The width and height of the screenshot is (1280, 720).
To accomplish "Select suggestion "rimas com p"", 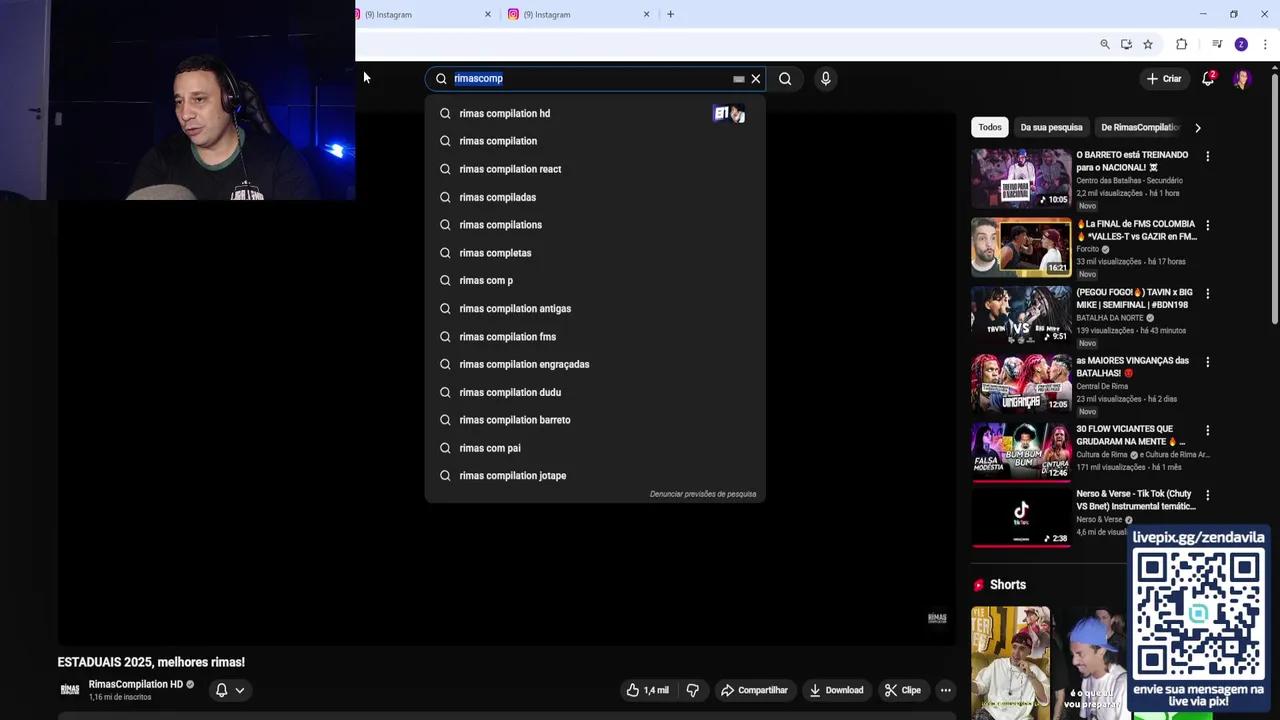I will (x=595, y=280).
